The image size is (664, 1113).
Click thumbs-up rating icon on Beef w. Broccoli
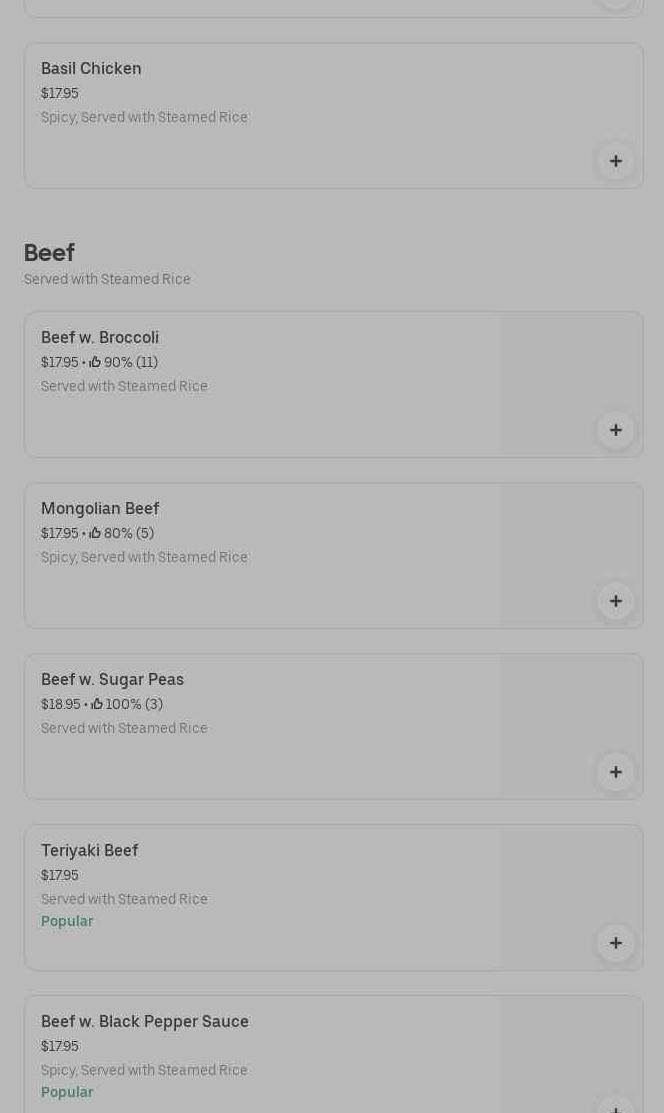click(95, 362)
